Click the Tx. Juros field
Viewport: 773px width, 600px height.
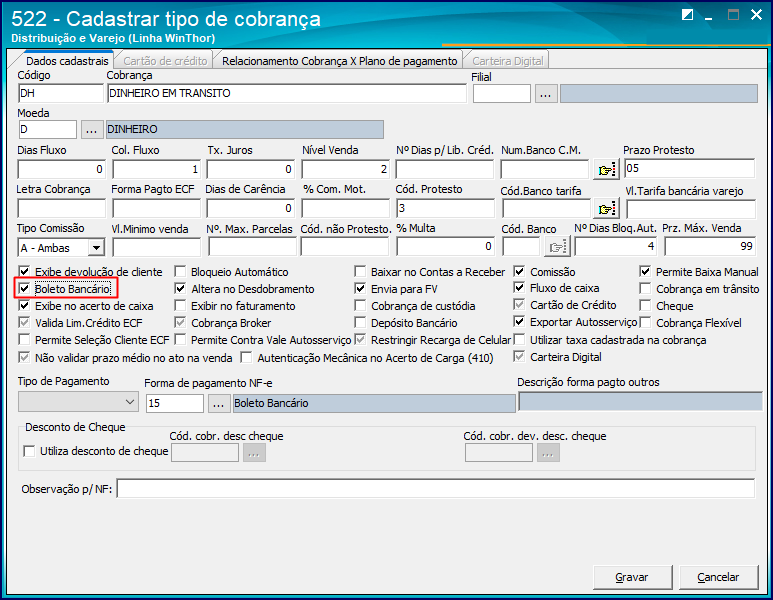coord(250,169)
